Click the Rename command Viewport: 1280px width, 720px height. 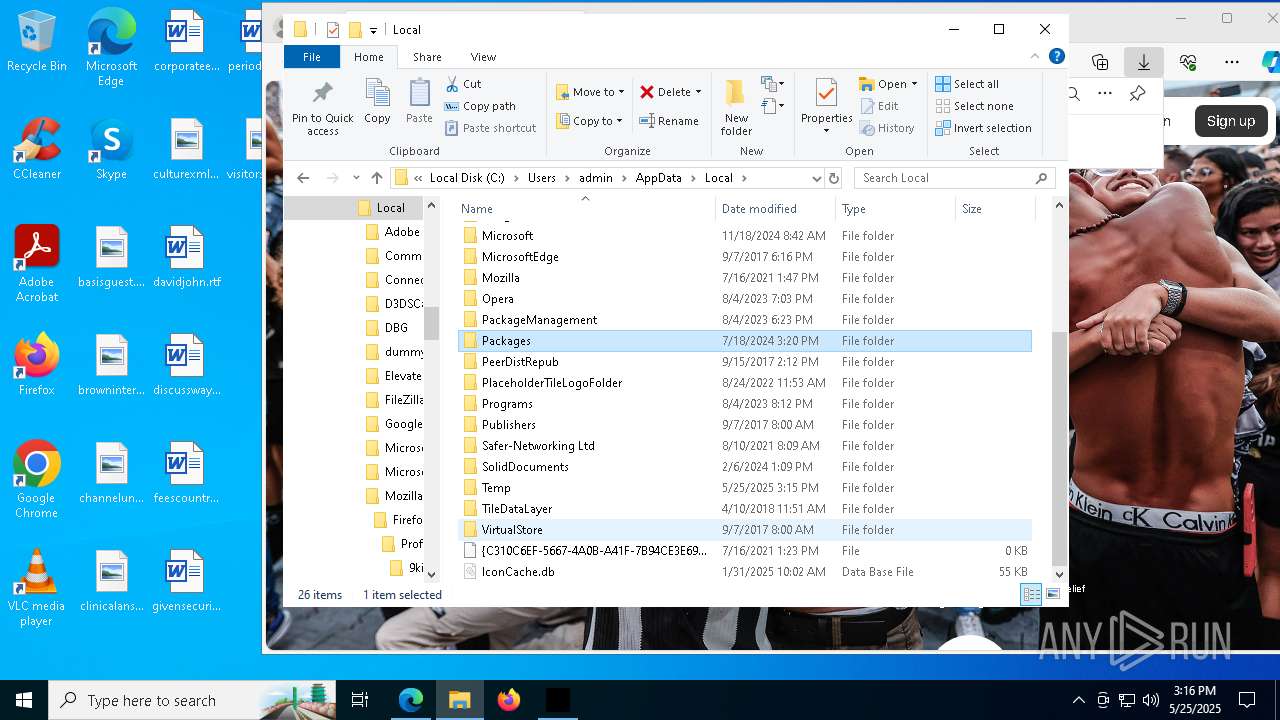(x=669, y=121)
